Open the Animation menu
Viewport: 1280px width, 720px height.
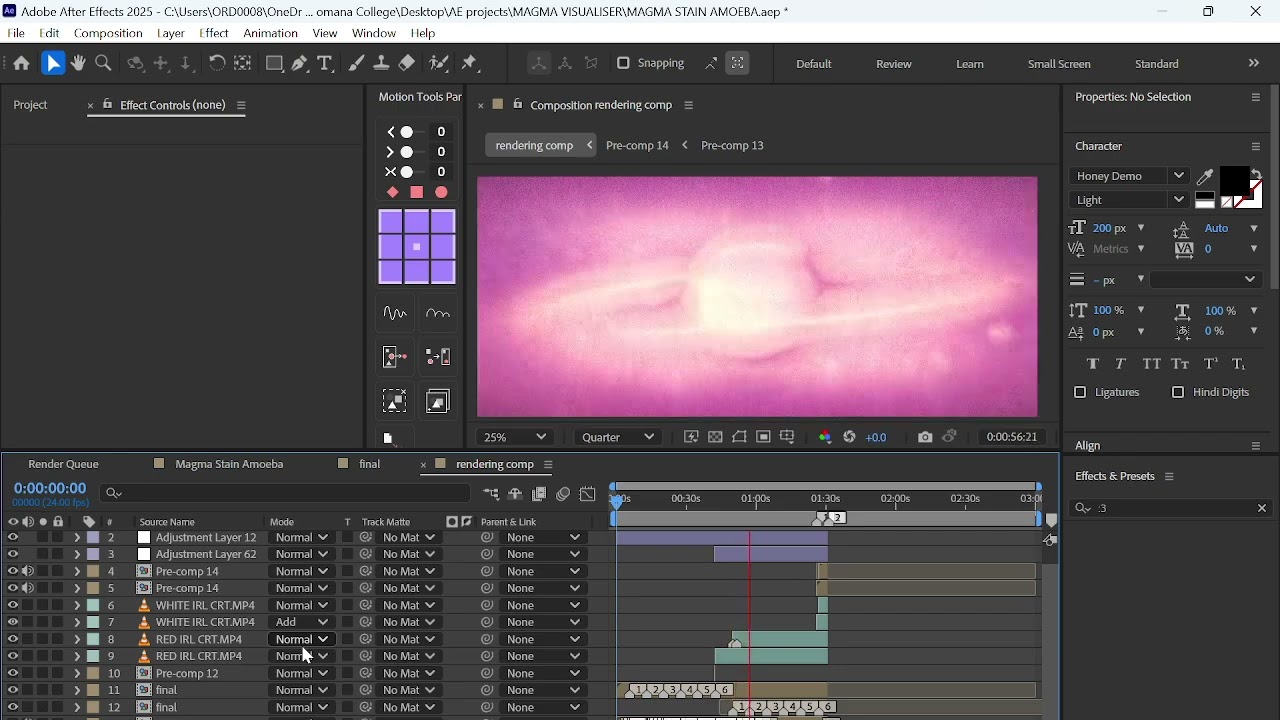271,34
